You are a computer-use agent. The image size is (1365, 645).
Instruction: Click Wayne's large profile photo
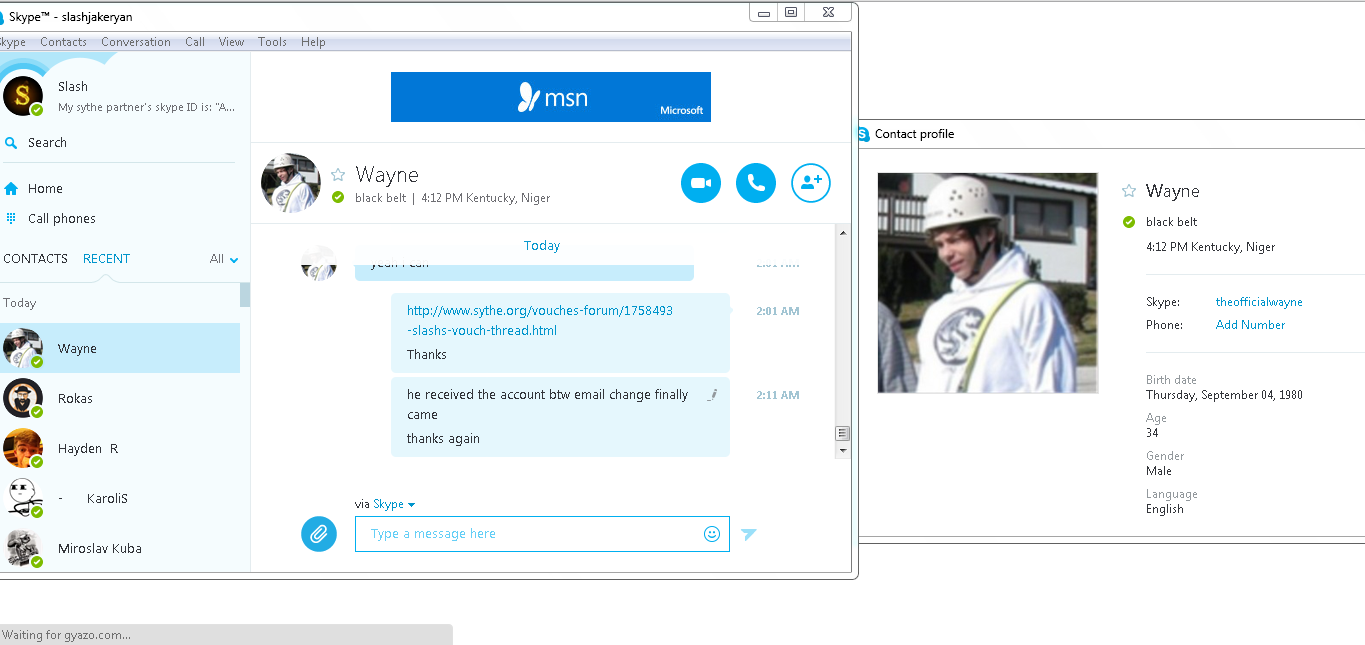click(x=988, y=283)
